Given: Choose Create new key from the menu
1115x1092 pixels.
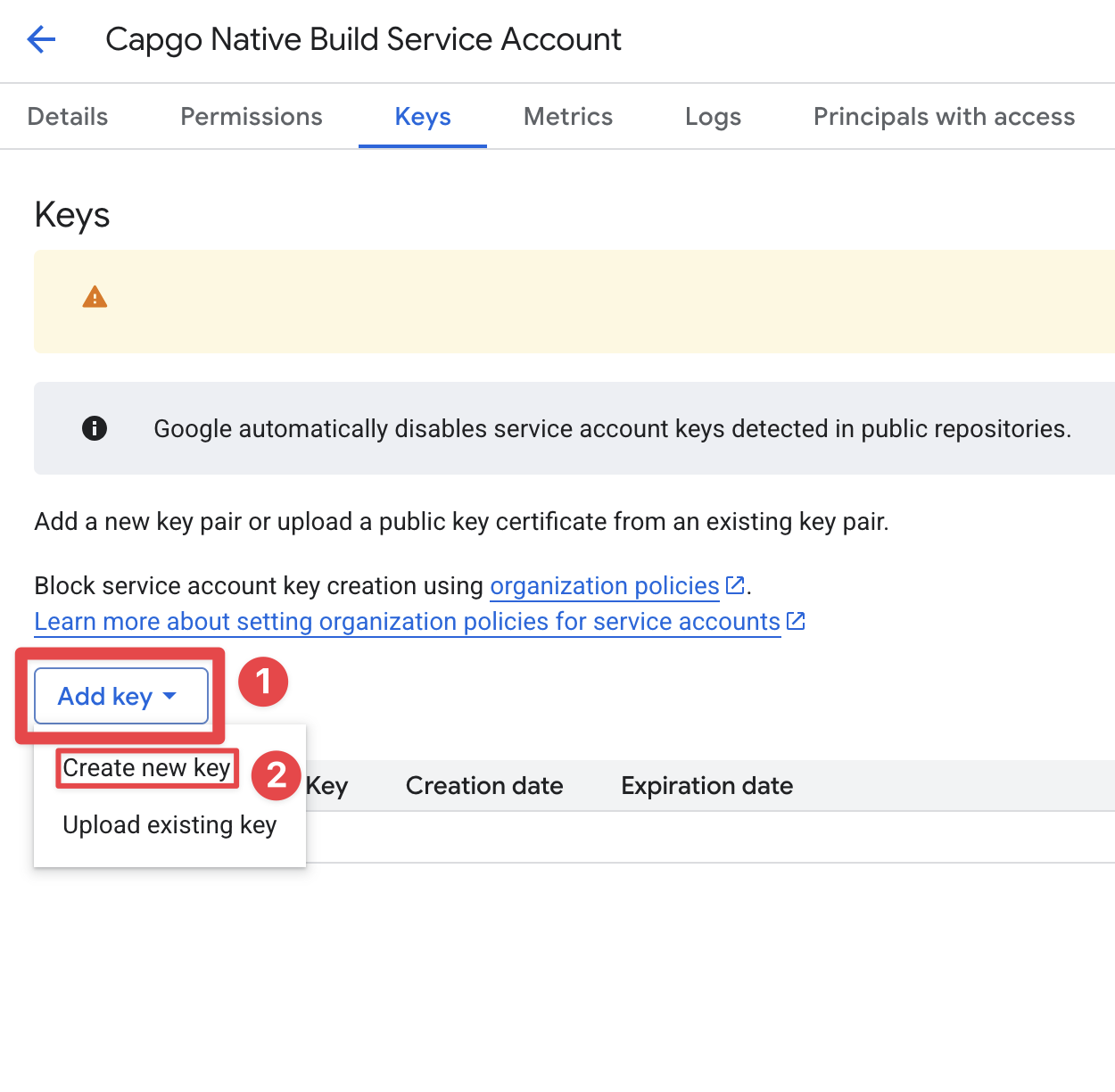Looking at the screenshot, I should click(146, 767).
